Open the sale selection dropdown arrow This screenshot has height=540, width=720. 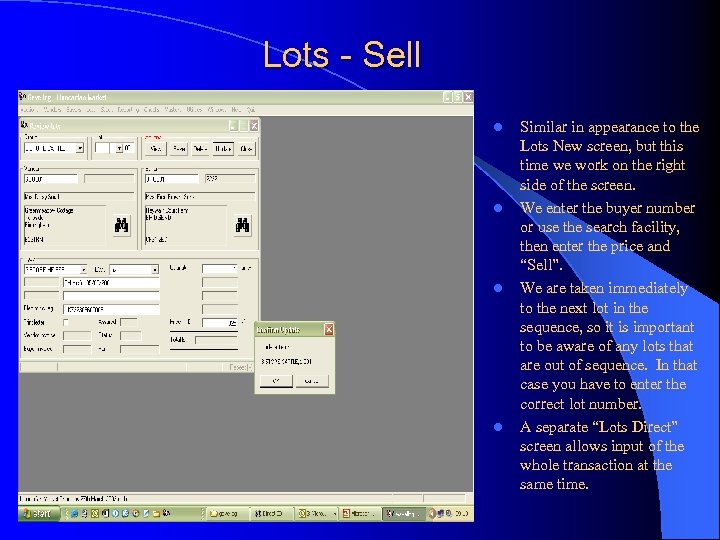tap(80, 148)
